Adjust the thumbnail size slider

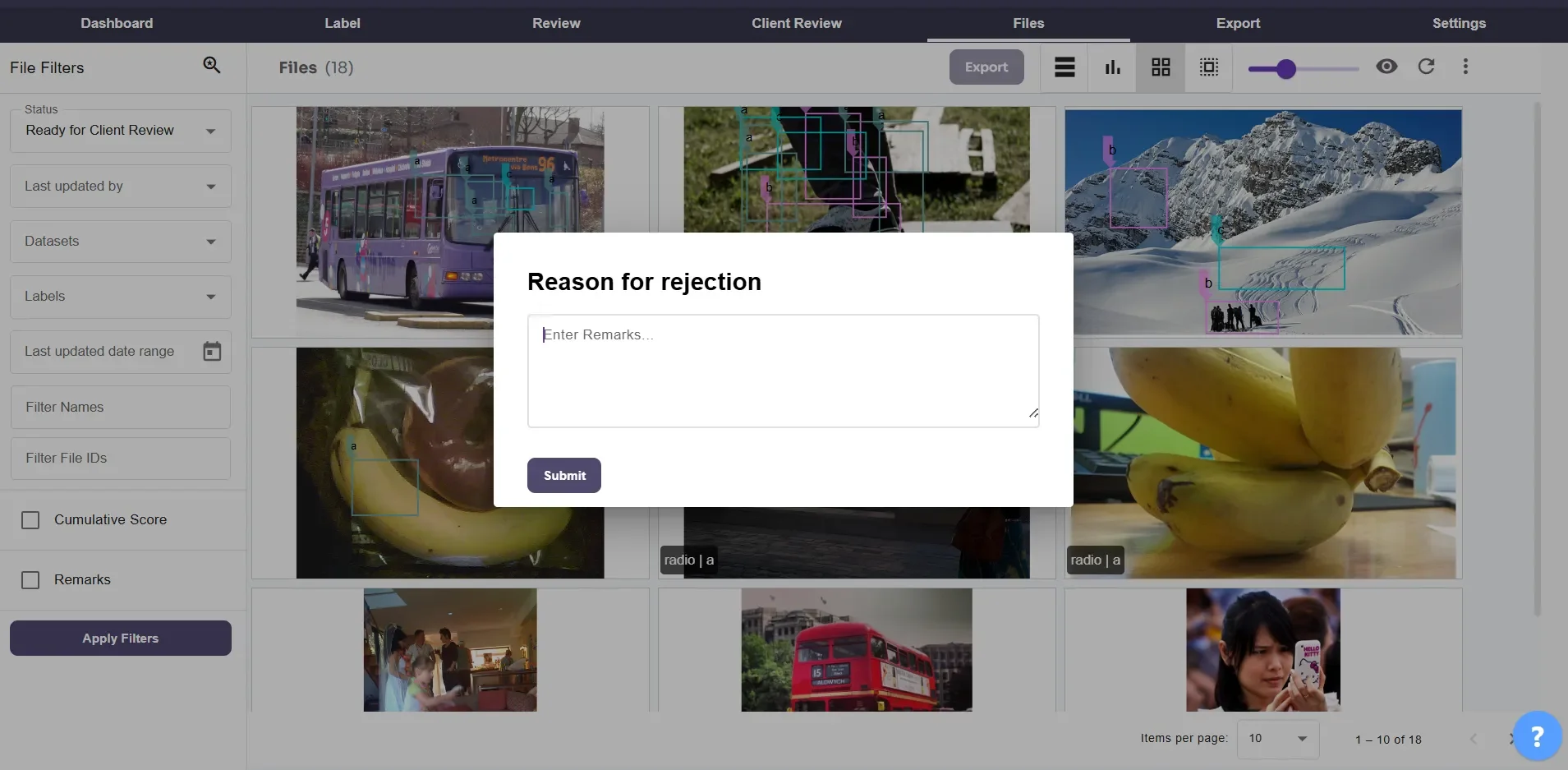click(x=1286, y=69)
